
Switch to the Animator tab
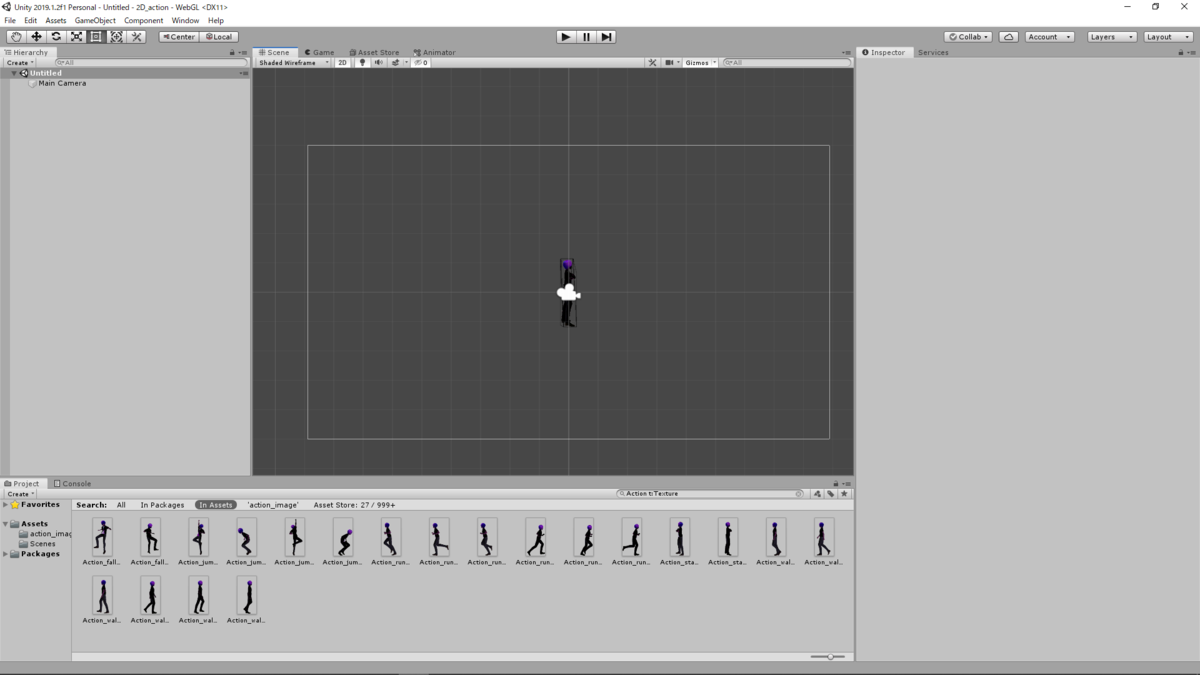coord(435,53)
